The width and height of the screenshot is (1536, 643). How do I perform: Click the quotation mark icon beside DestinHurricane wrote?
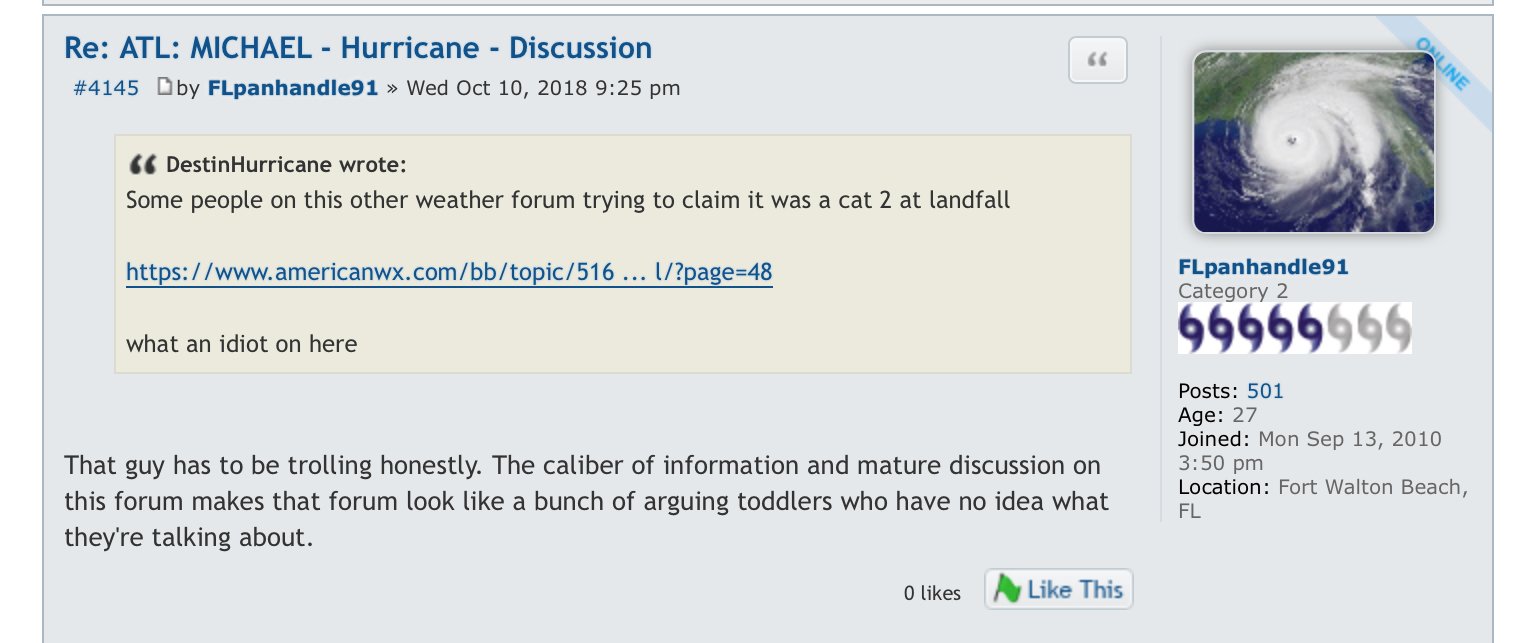coord(142,165)
